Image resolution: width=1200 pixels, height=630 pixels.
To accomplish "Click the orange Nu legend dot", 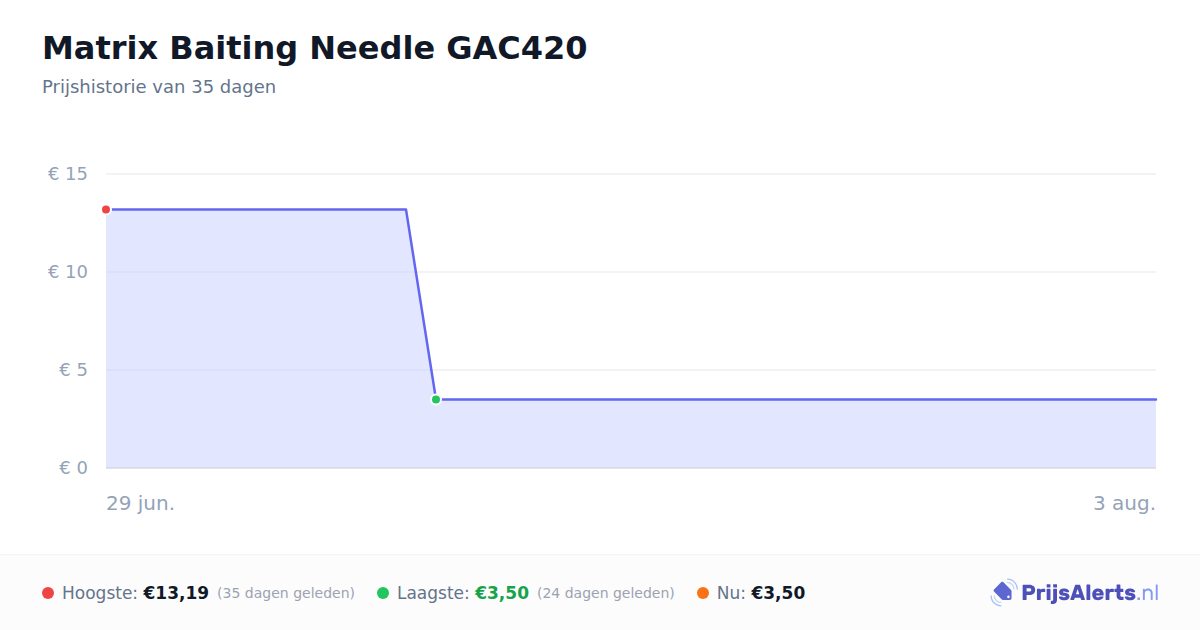I will pyautogui.click(x=703, y=594).
